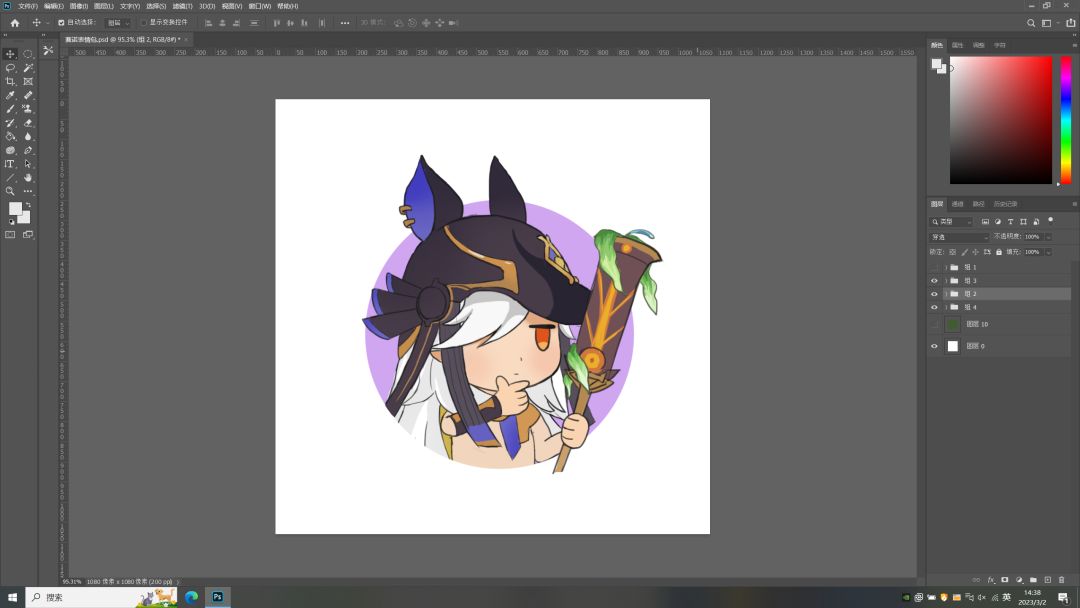Change the screen mode
The image size is (1080, 608).
[x=28, y=235]
